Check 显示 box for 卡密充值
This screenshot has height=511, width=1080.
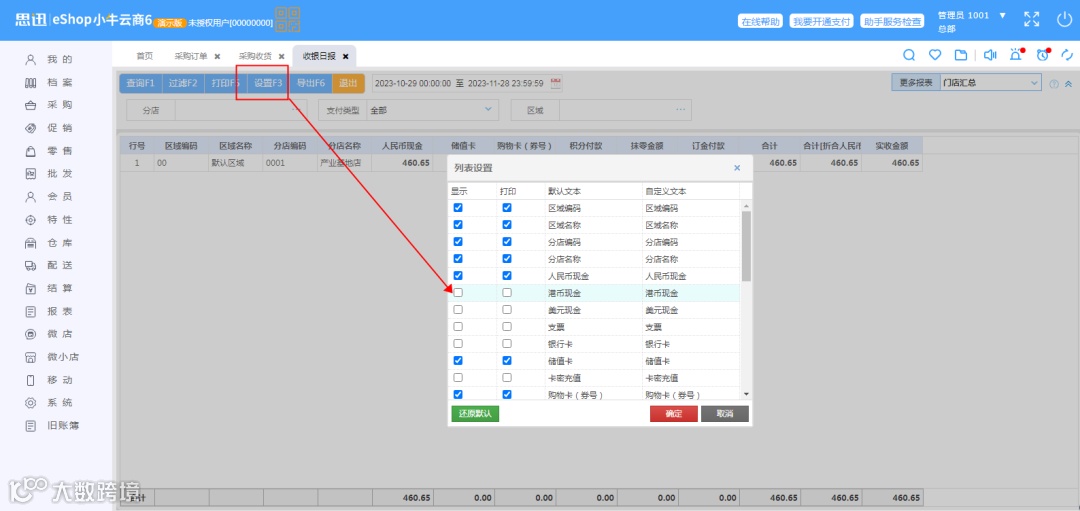click(x=458, y=377)
